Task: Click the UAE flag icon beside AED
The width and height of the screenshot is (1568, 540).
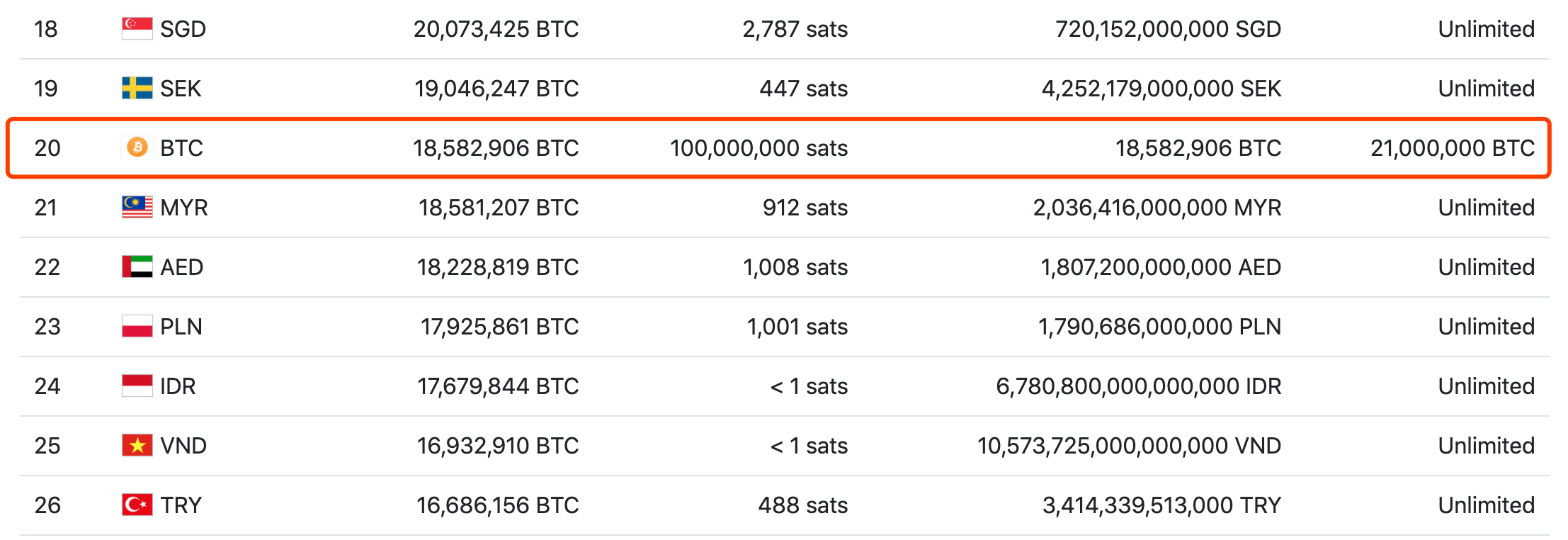Action: 137,266
